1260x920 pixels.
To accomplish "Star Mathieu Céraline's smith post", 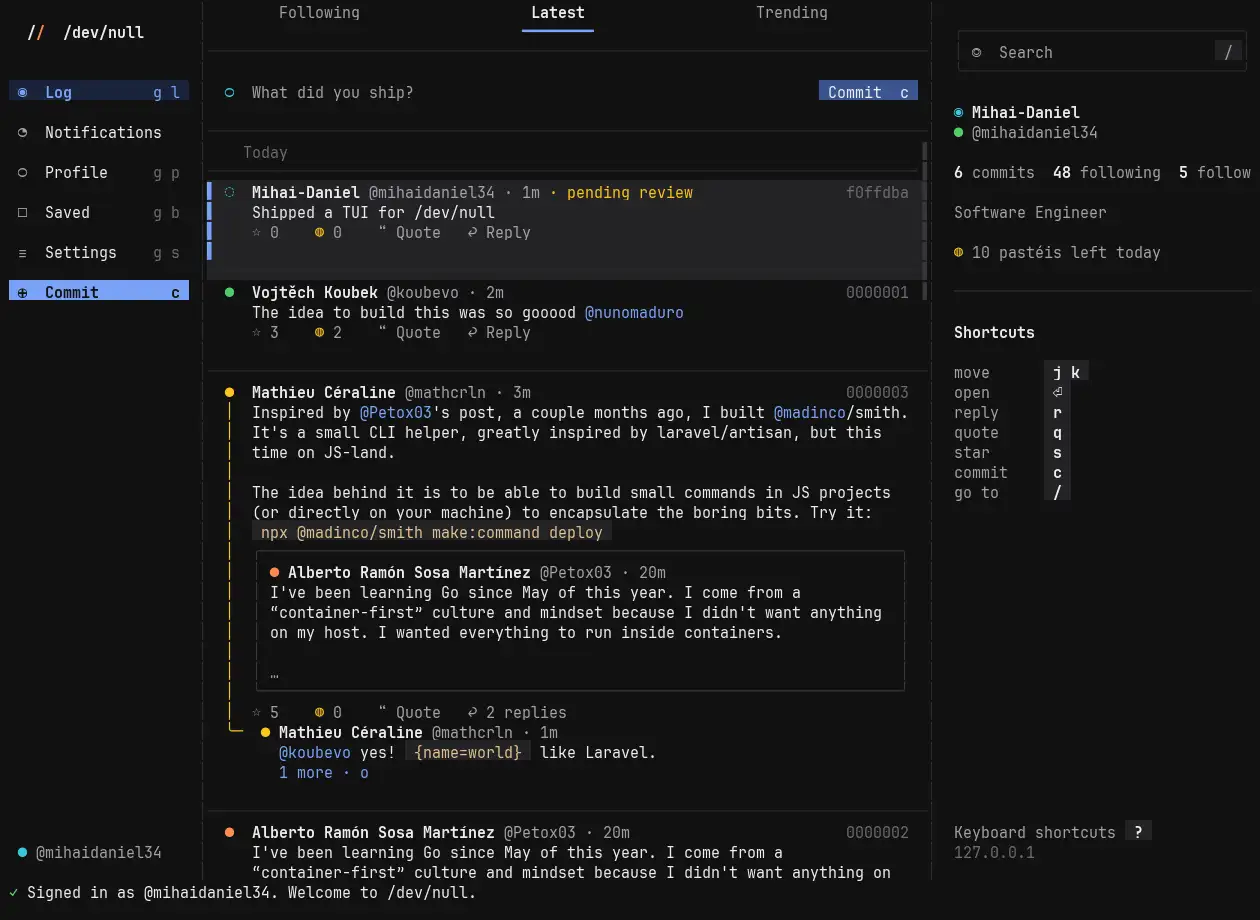I will (x=257, y=712).
